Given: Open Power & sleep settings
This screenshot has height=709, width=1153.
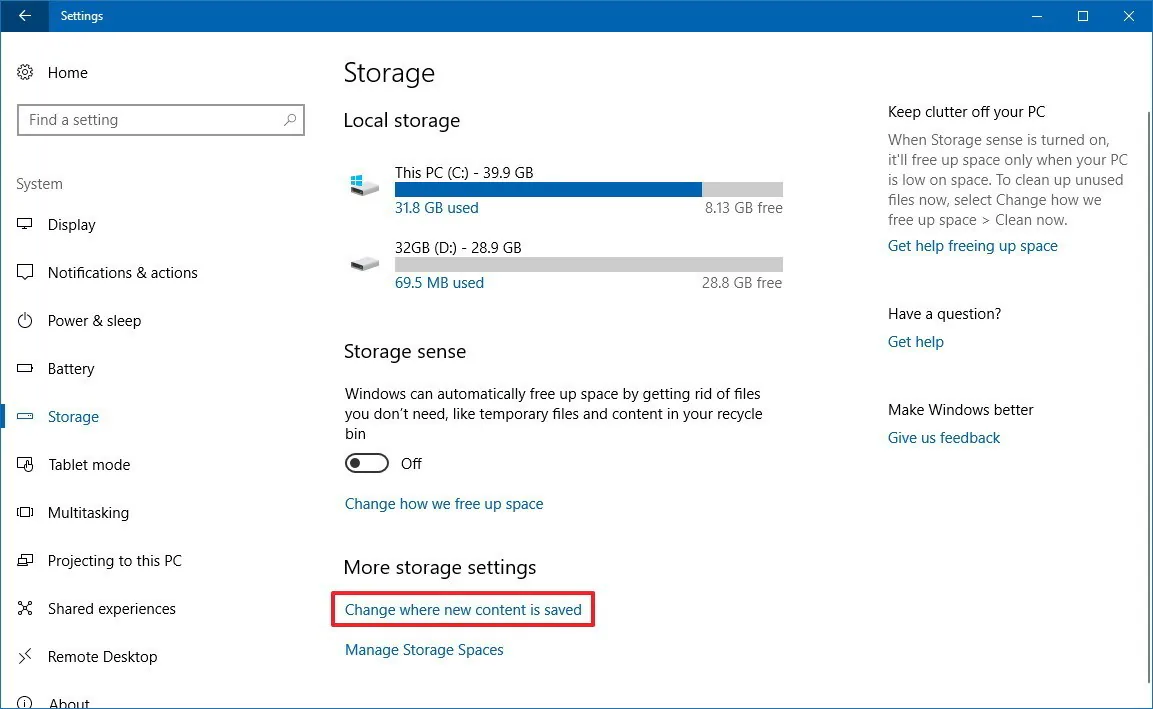Looking at the screenshot, I should [x=94, y=321].
